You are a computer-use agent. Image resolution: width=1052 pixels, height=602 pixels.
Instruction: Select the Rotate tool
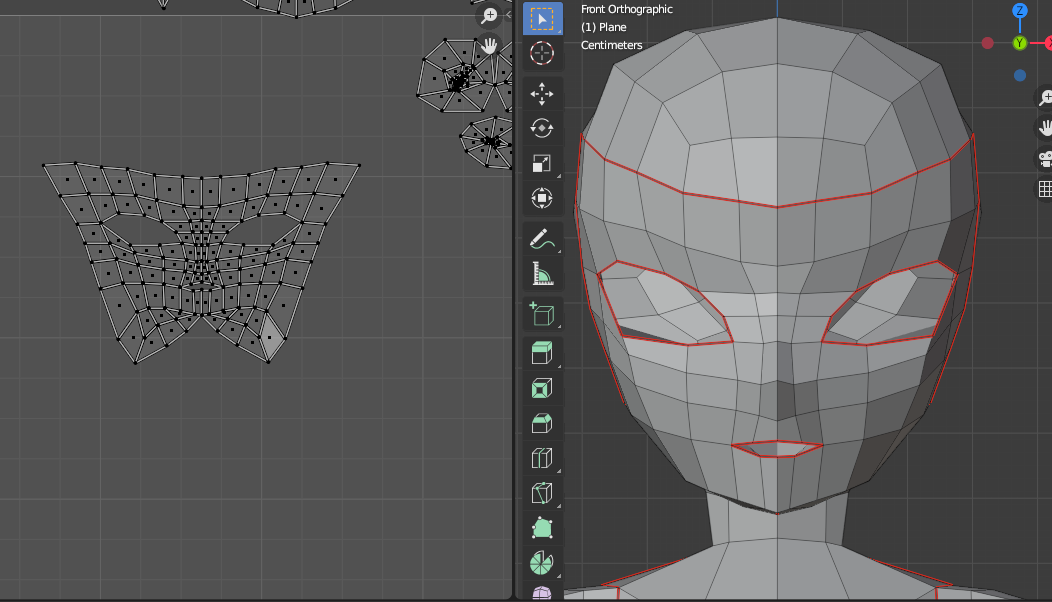(x=542, y=128)
